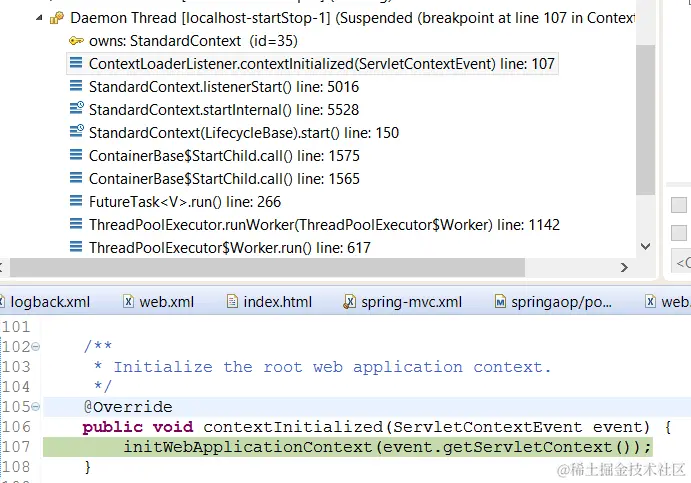
Task: Click the Debug view horizontal scrollbar thumb
Action: 267,268
